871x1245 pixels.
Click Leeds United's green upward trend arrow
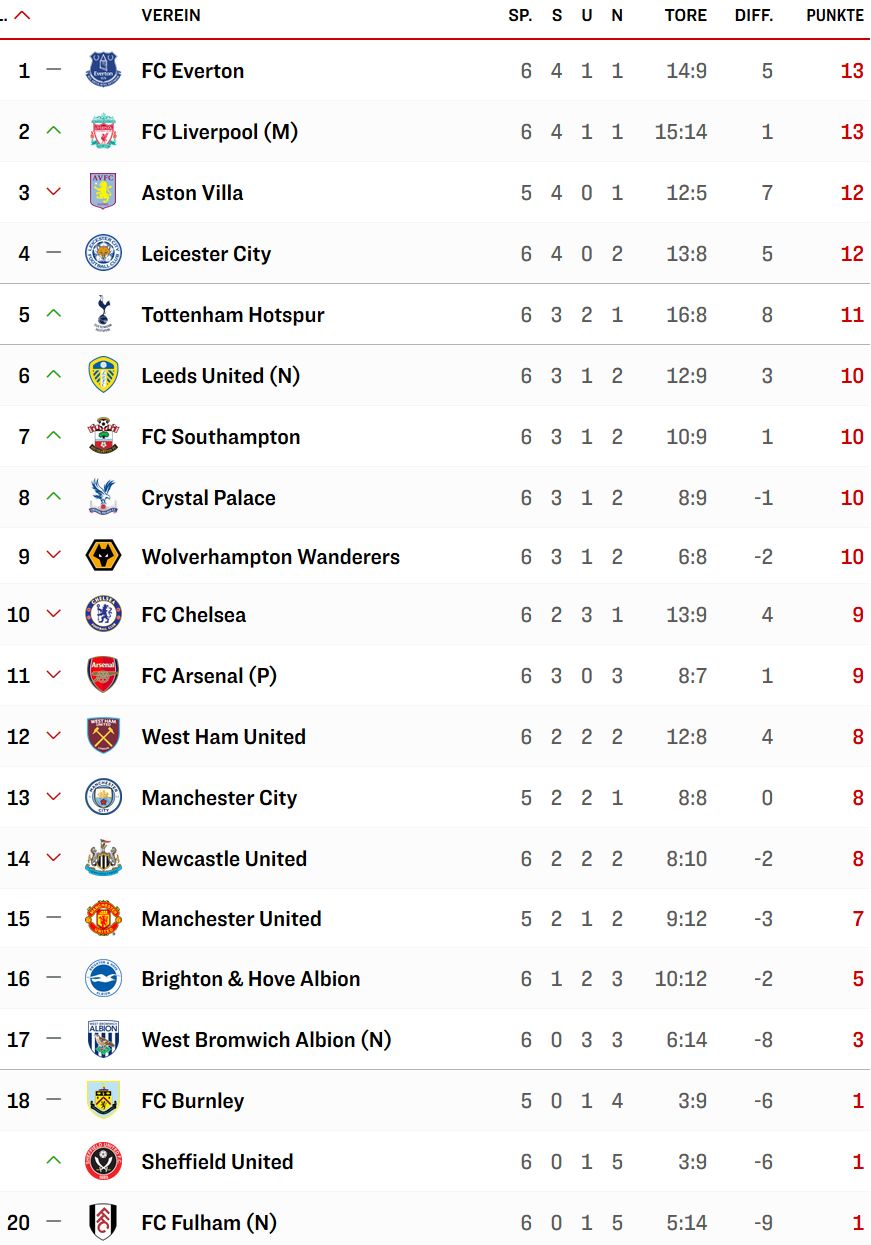pyautogui.click(x=54, y=375)
